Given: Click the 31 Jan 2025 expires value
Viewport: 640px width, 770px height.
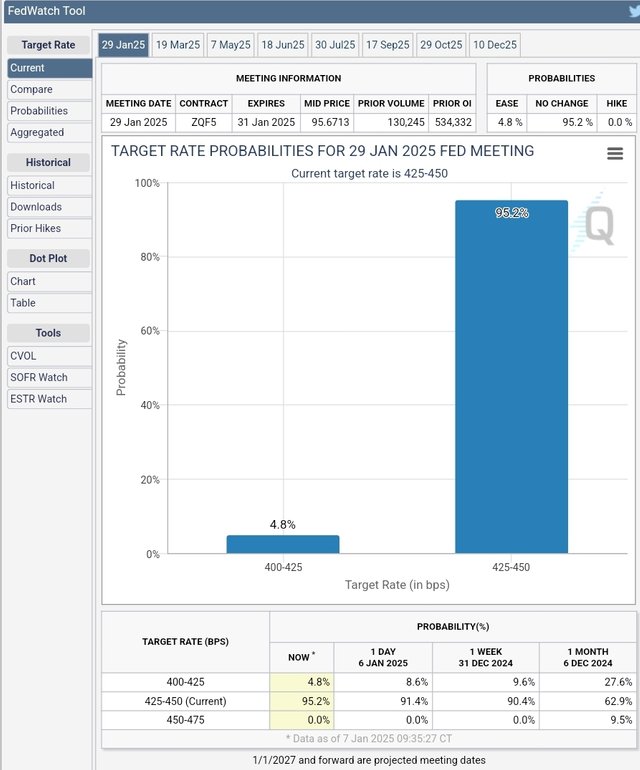Looking at the screenshot, I should (266, 122).
